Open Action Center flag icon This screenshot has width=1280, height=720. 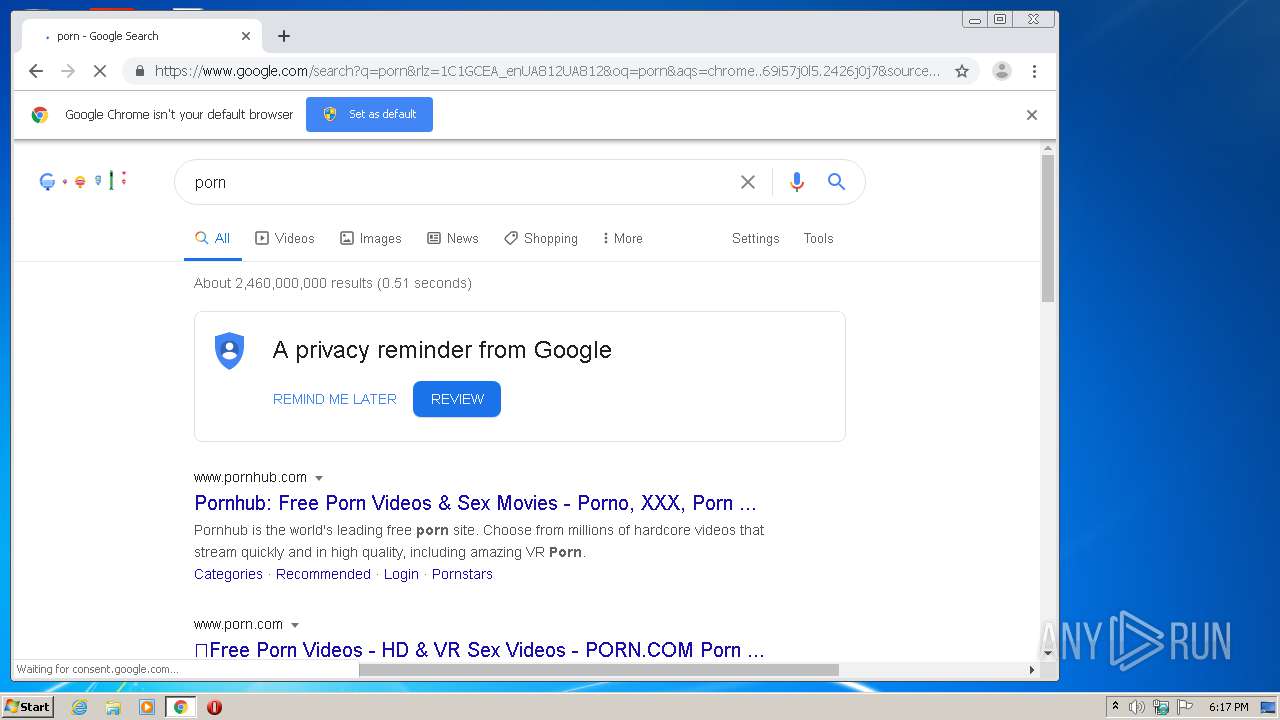(x=1185, y=707)
